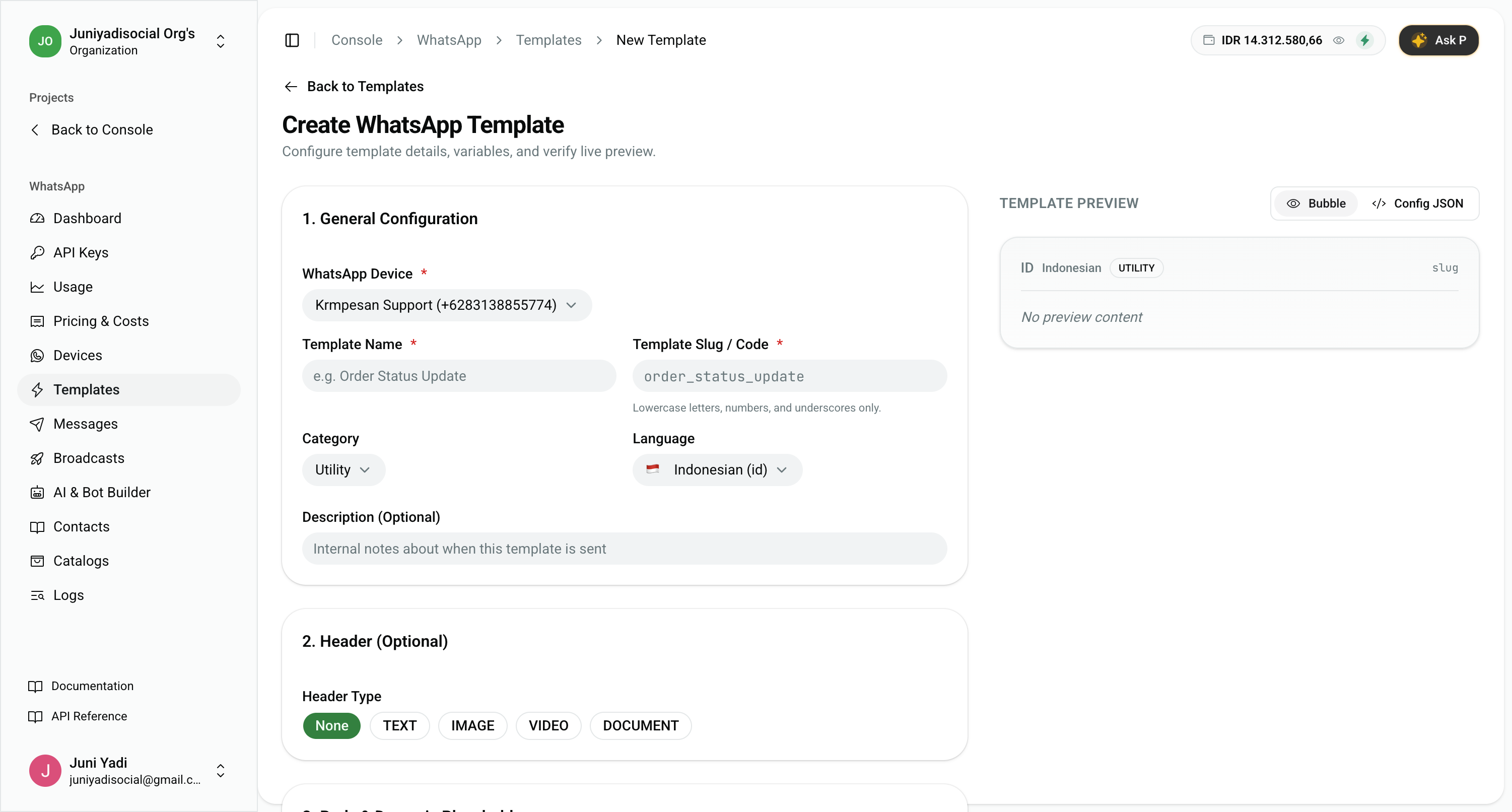Click the Back to Console chevron icon
The image size is (1512, 812).
point(35,130)
